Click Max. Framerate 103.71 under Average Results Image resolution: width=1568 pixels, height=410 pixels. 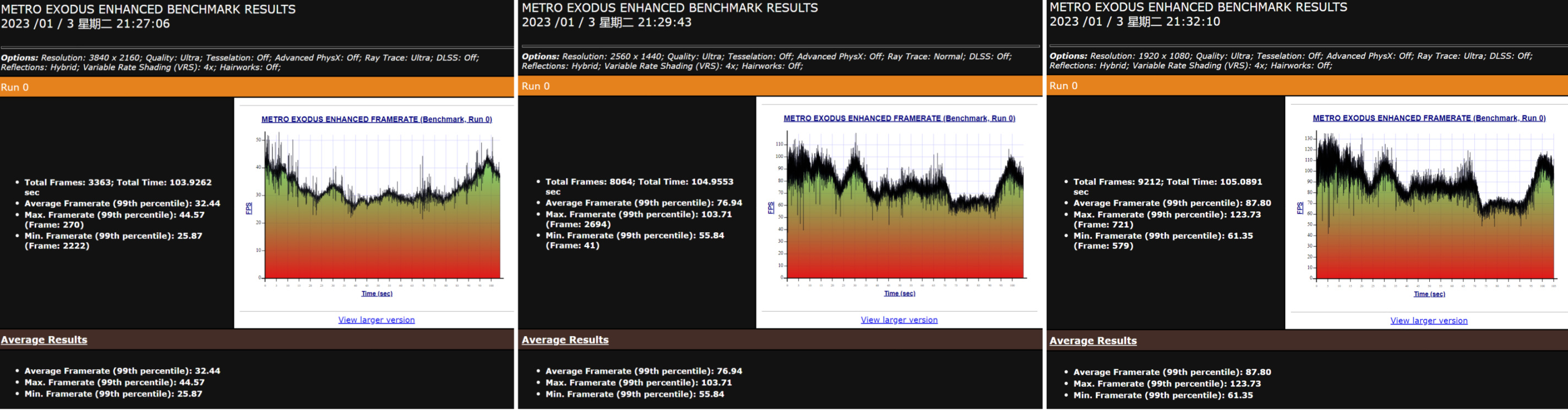pos(639,382)
